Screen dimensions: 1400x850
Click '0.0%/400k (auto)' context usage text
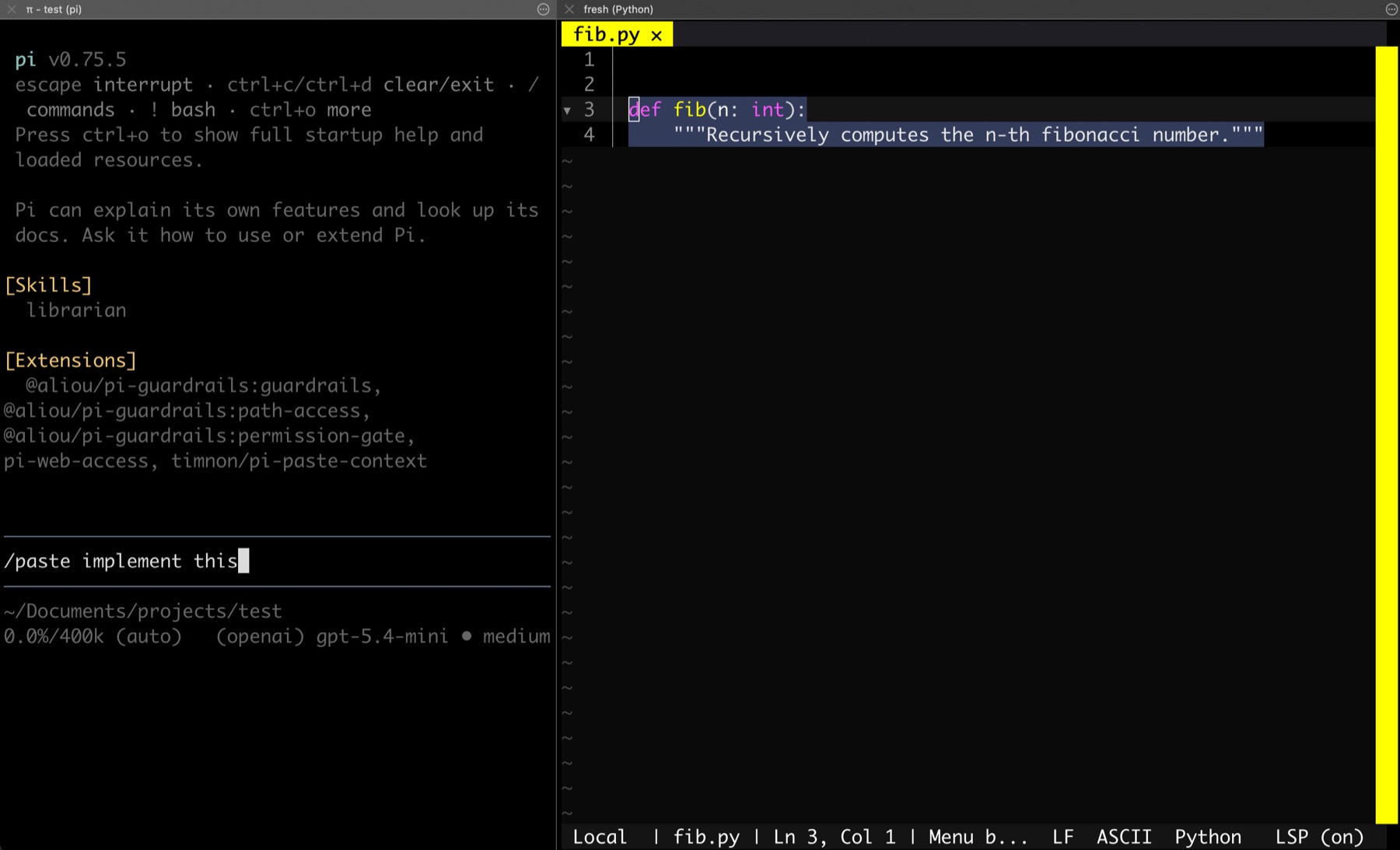pos(93,636)
